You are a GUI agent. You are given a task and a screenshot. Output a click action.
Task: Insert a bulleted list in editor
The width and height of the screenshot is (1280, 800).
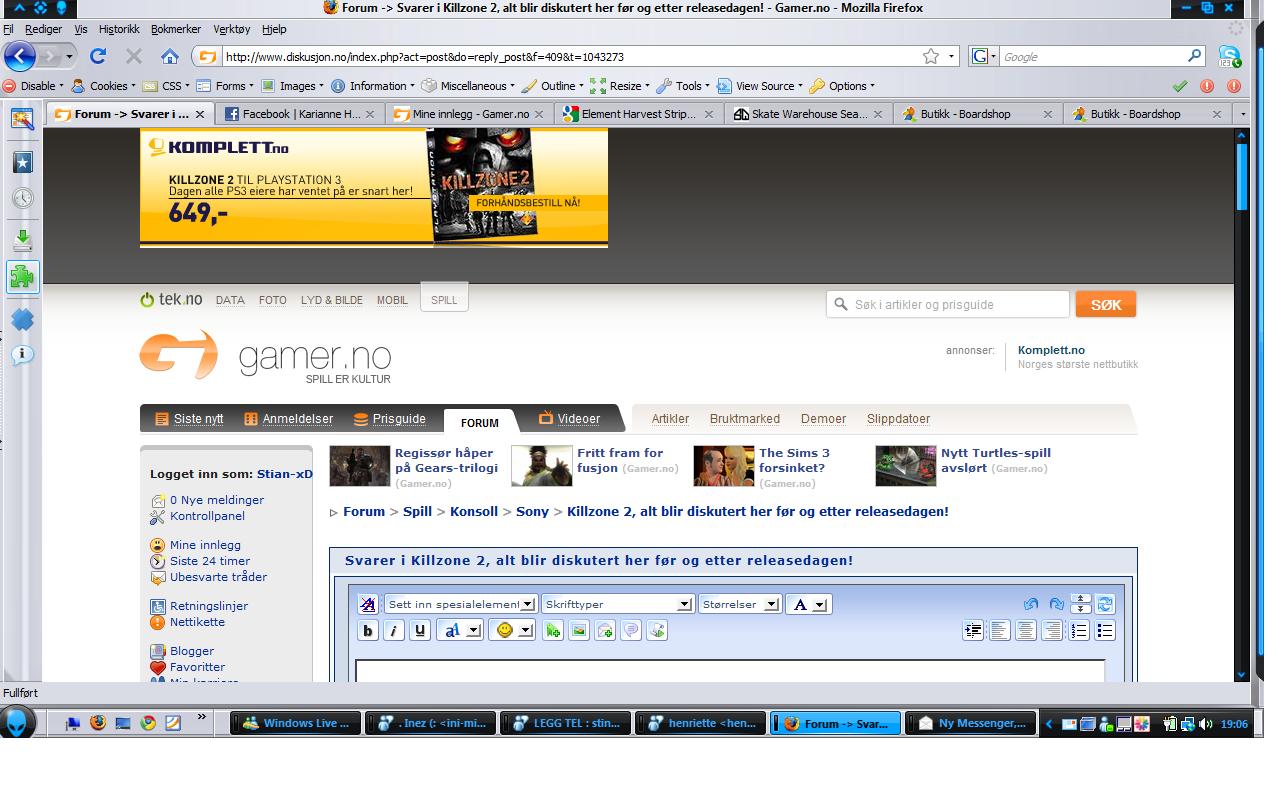[x=1105, y=630]
